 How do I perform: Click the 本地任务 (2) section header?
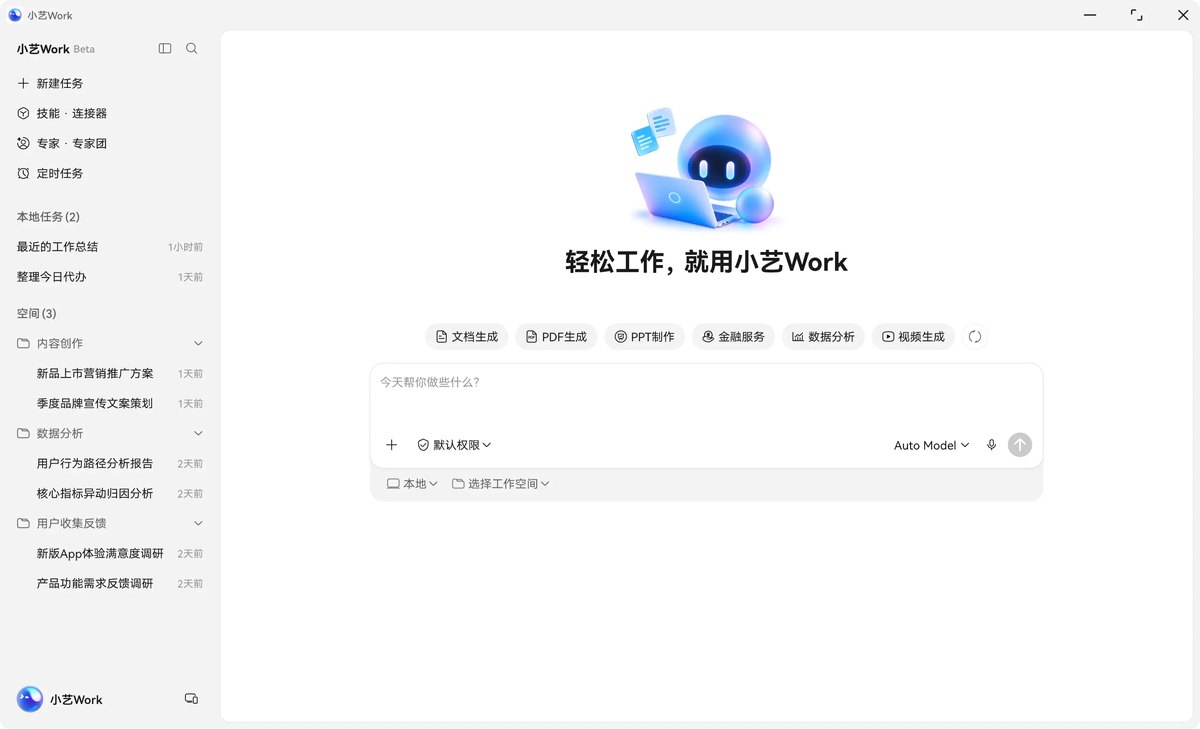(x=48, y=217)
